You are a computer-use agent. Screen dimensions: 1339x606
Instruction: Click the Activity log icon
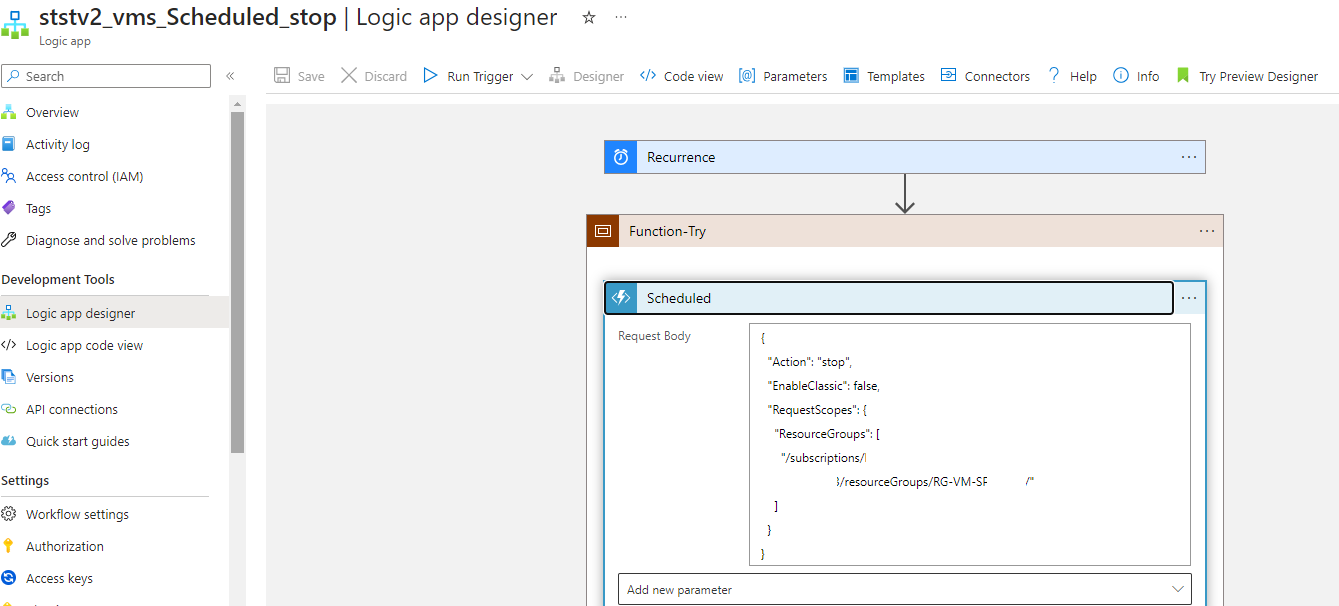point(9,145)
